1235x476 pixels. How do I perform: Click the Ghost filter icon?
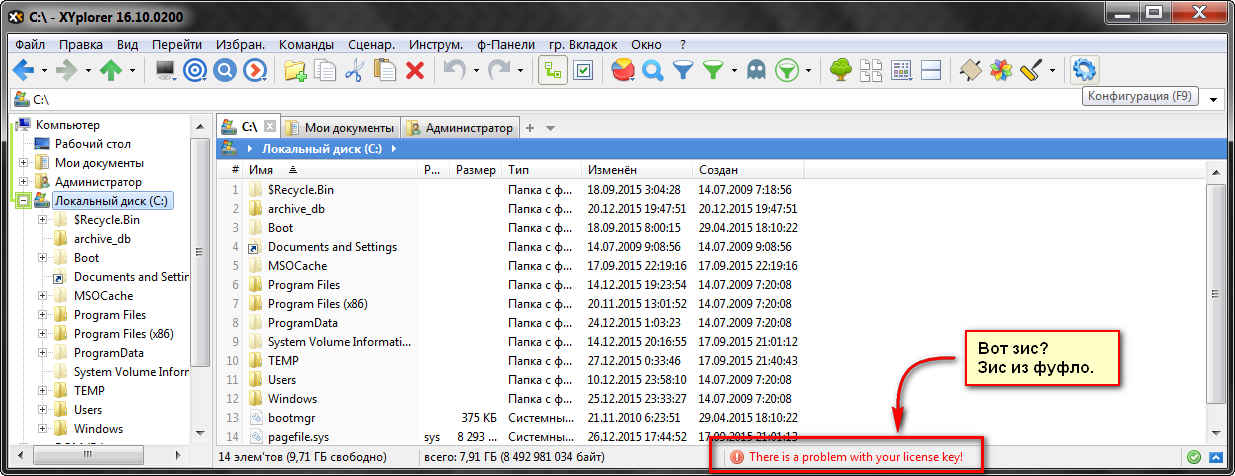[755, 70]
